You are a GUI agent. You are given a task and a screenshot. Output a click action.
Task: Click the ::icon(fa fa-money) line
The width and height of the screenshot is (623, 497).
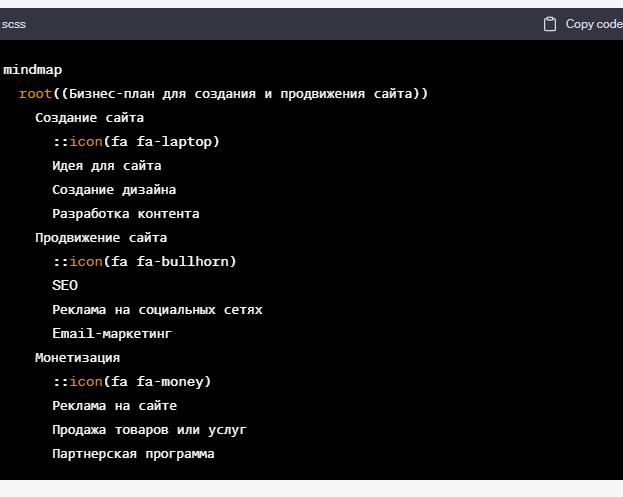132,382
